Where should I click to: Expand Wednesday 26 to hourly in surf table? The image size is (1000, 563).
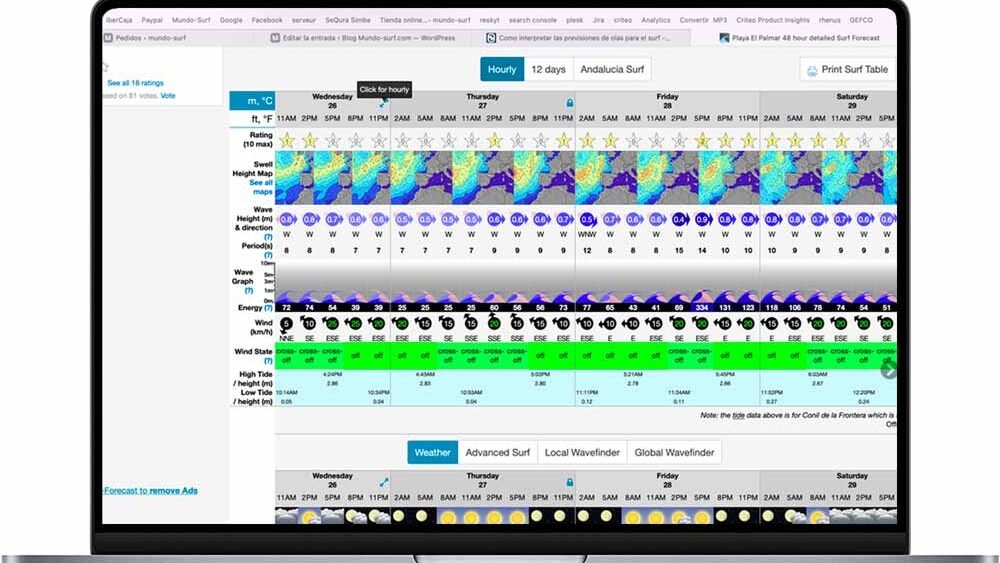point(383,103)
